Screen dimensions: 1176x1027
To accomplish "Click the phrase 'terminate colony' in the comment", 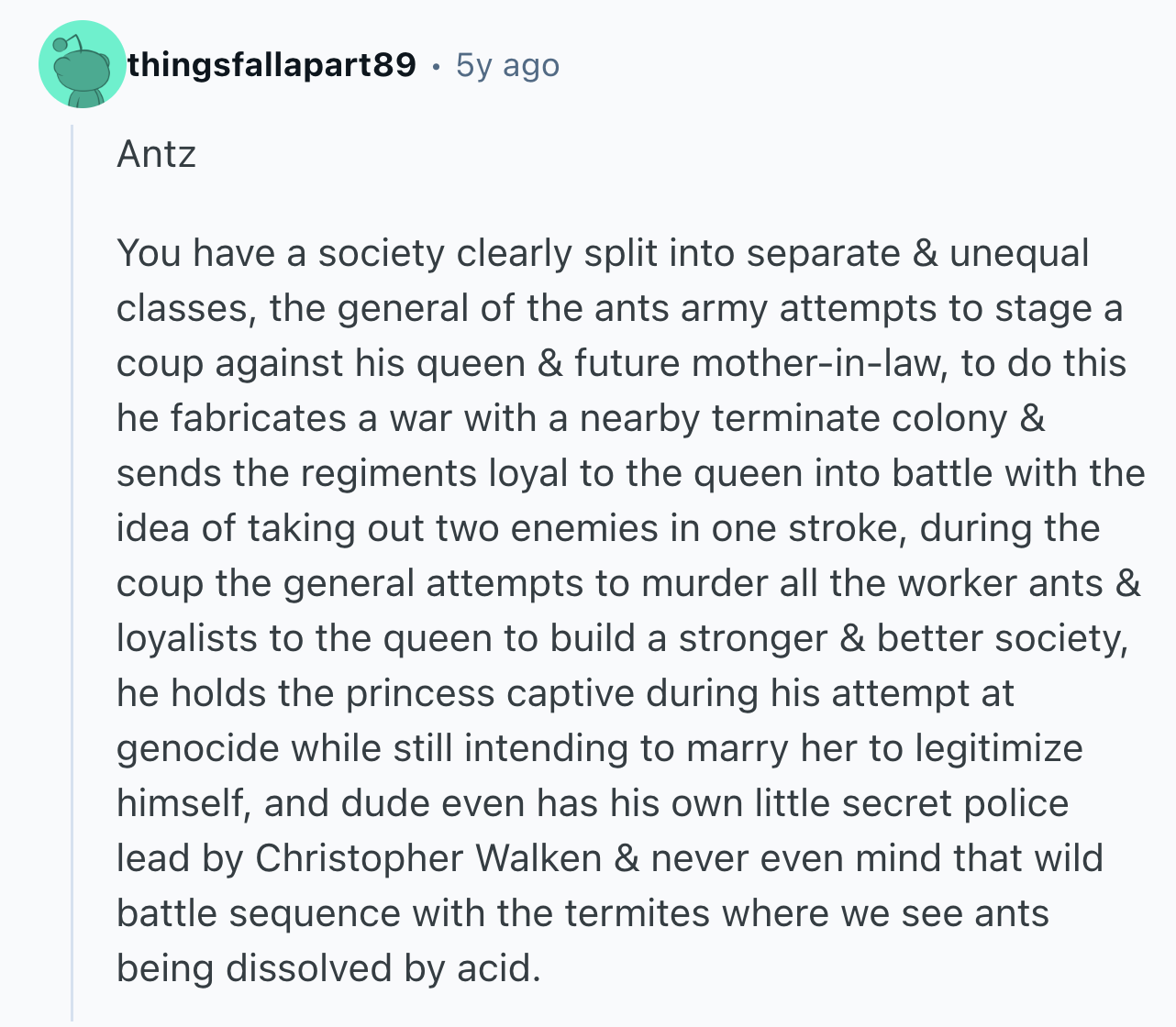I will click(x=860, y=418).
